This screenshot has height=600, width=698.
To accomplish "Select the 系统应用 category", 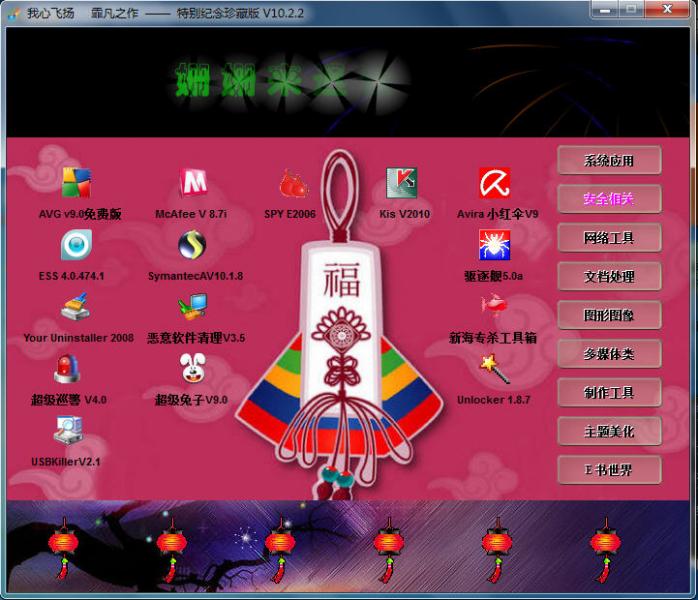I will pos(609,160).
